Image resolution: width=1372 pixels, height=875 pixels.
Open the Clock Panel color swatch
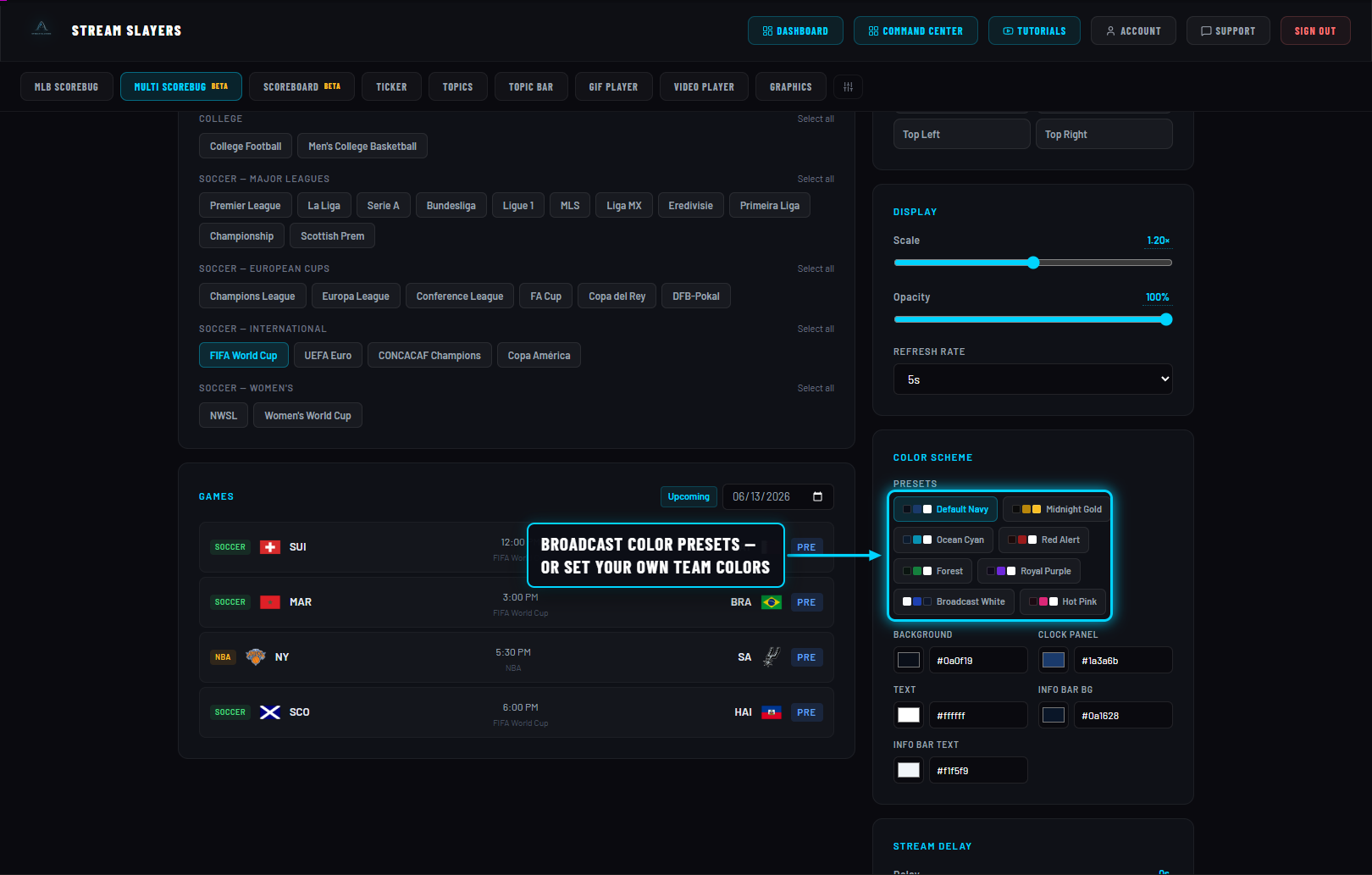1054,660
